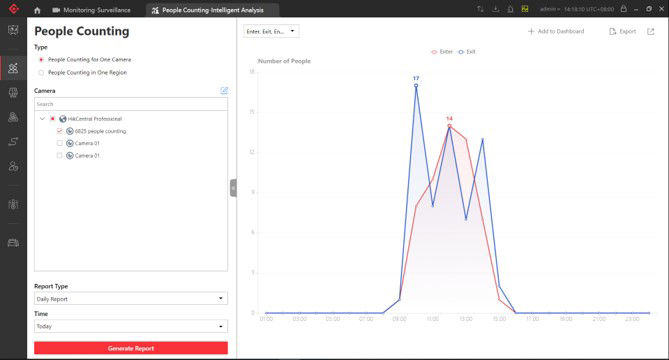Click in the camera Search field
Viewport: 669px width, 360px height.
[131, 104]
